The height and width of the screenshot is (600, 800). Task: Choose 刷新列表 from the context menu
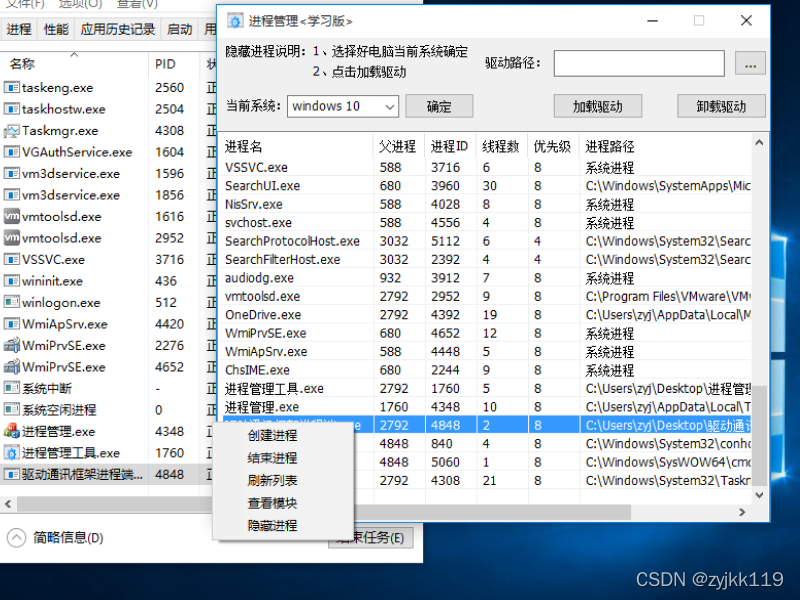click(272, 480)
